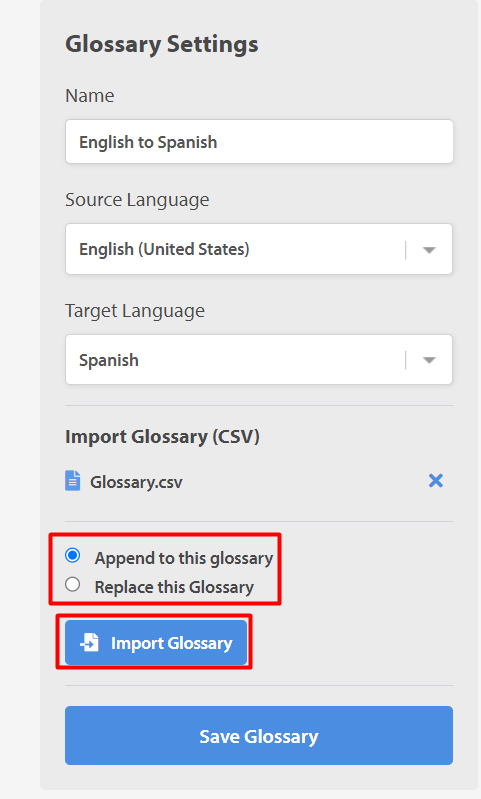
Task: Click the Import Glossary button
Action: click(156, 643)
